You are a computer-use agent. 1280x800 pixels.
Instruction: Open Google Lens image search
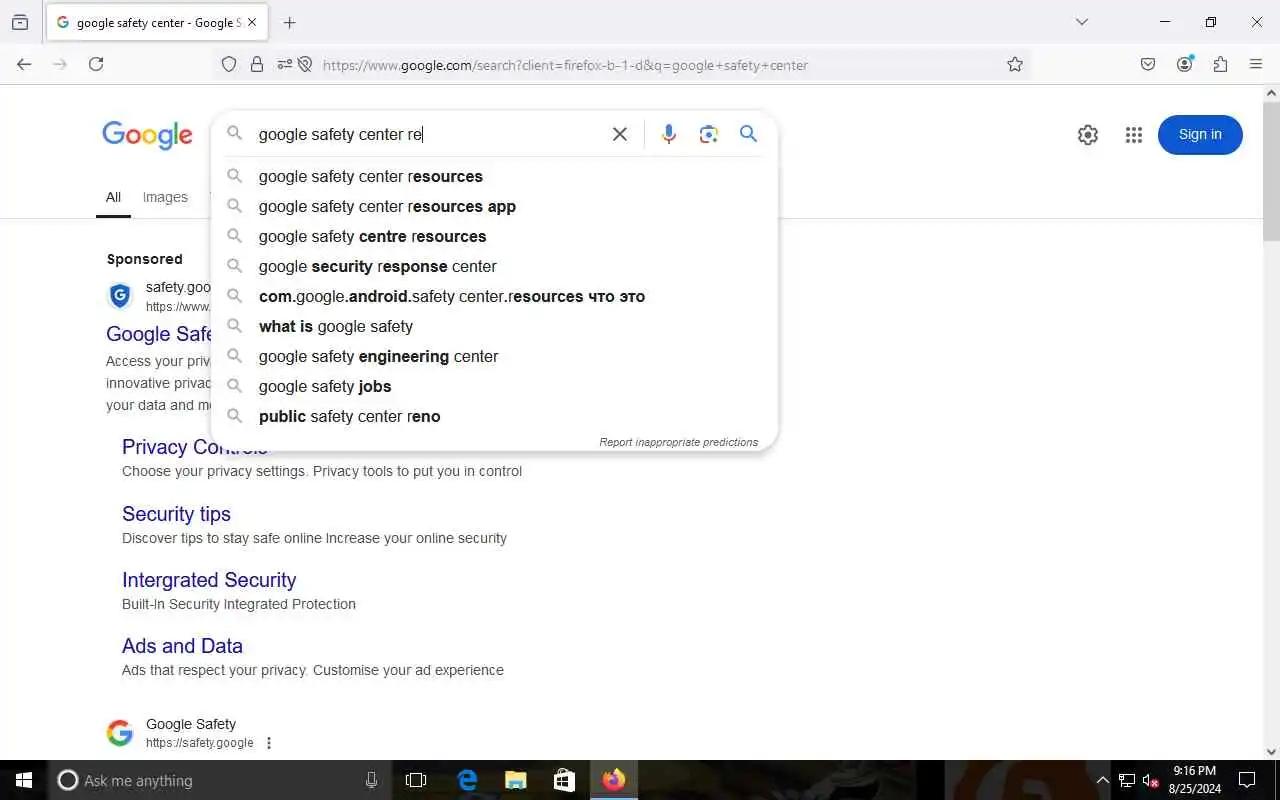pyautogui.click(x=709, y=134)
